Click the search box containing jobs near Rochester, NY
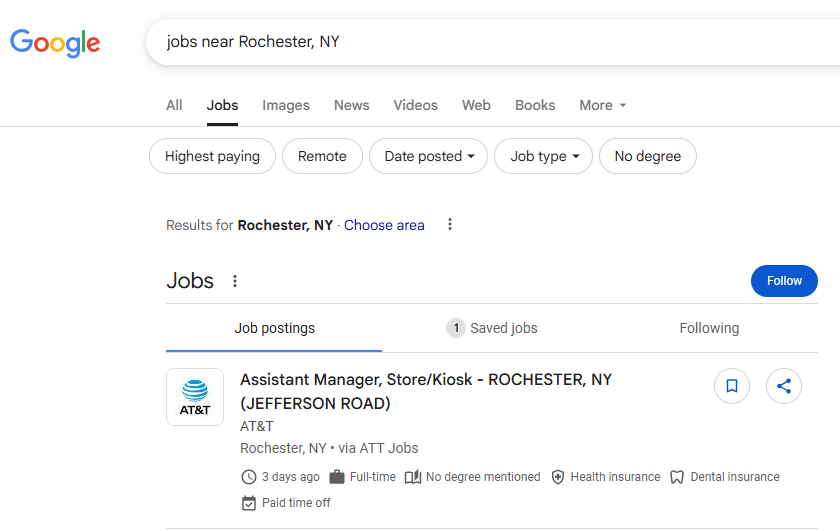Viewport: 840px width, 531px height. click(493, 42)
